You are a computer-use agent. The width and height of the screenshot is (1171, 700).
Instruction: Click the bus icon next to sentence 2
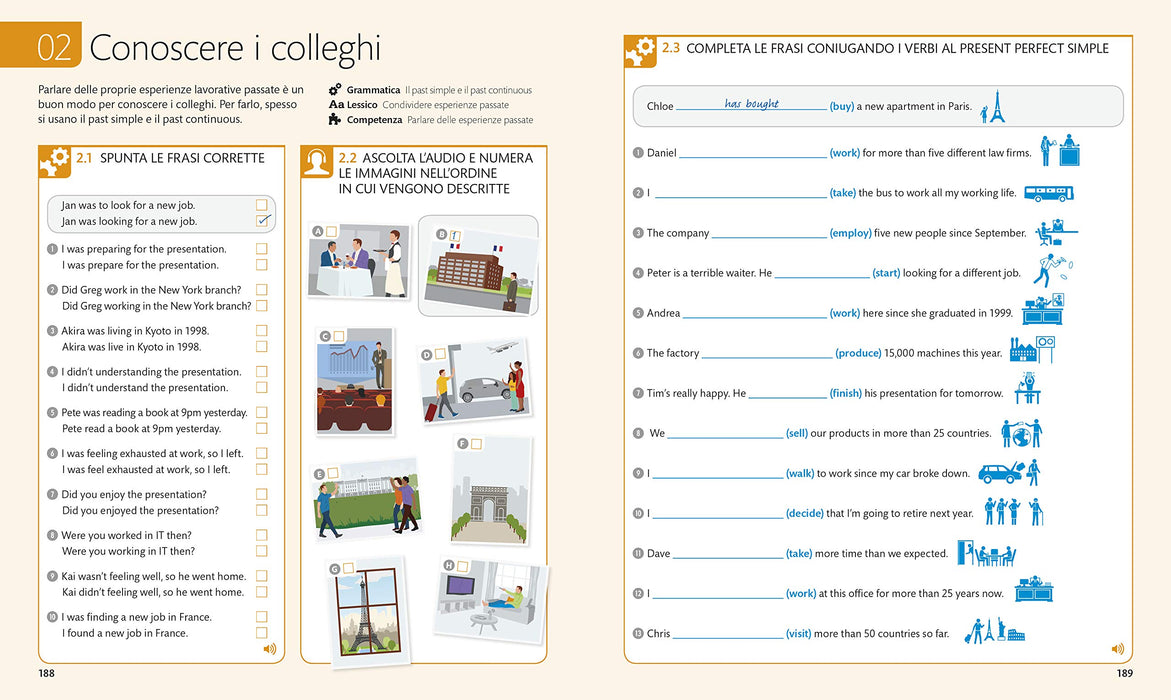click(1049, 193)
